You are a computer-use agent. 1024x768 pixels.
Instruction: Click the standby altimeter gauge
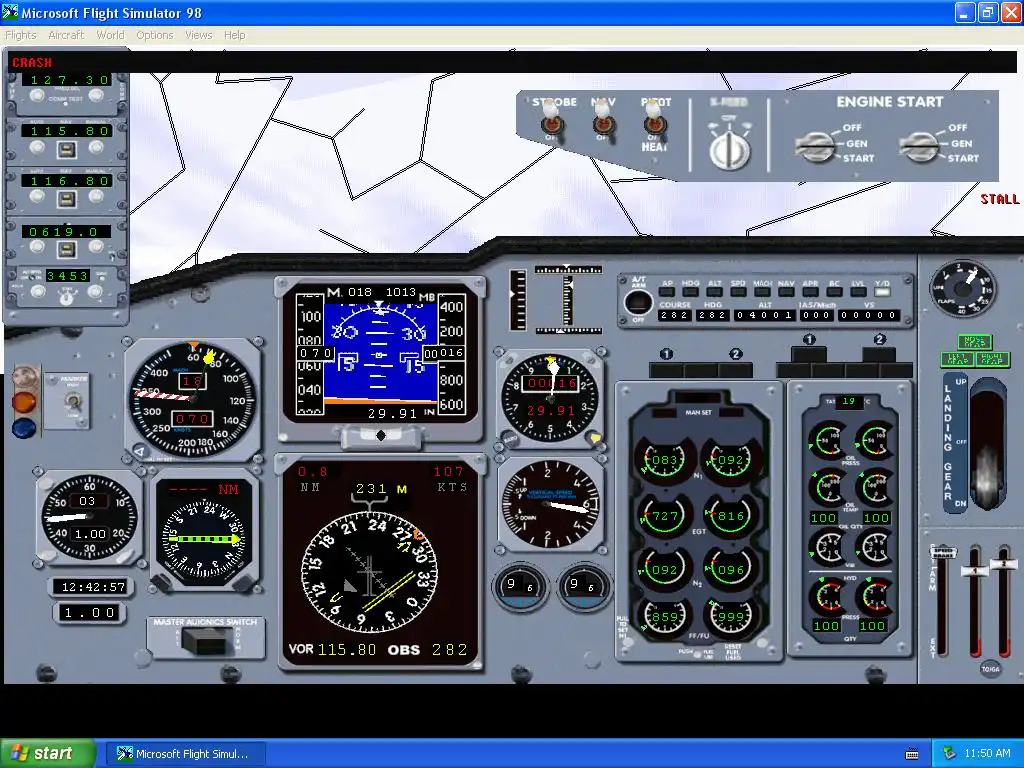pos(551,398)
